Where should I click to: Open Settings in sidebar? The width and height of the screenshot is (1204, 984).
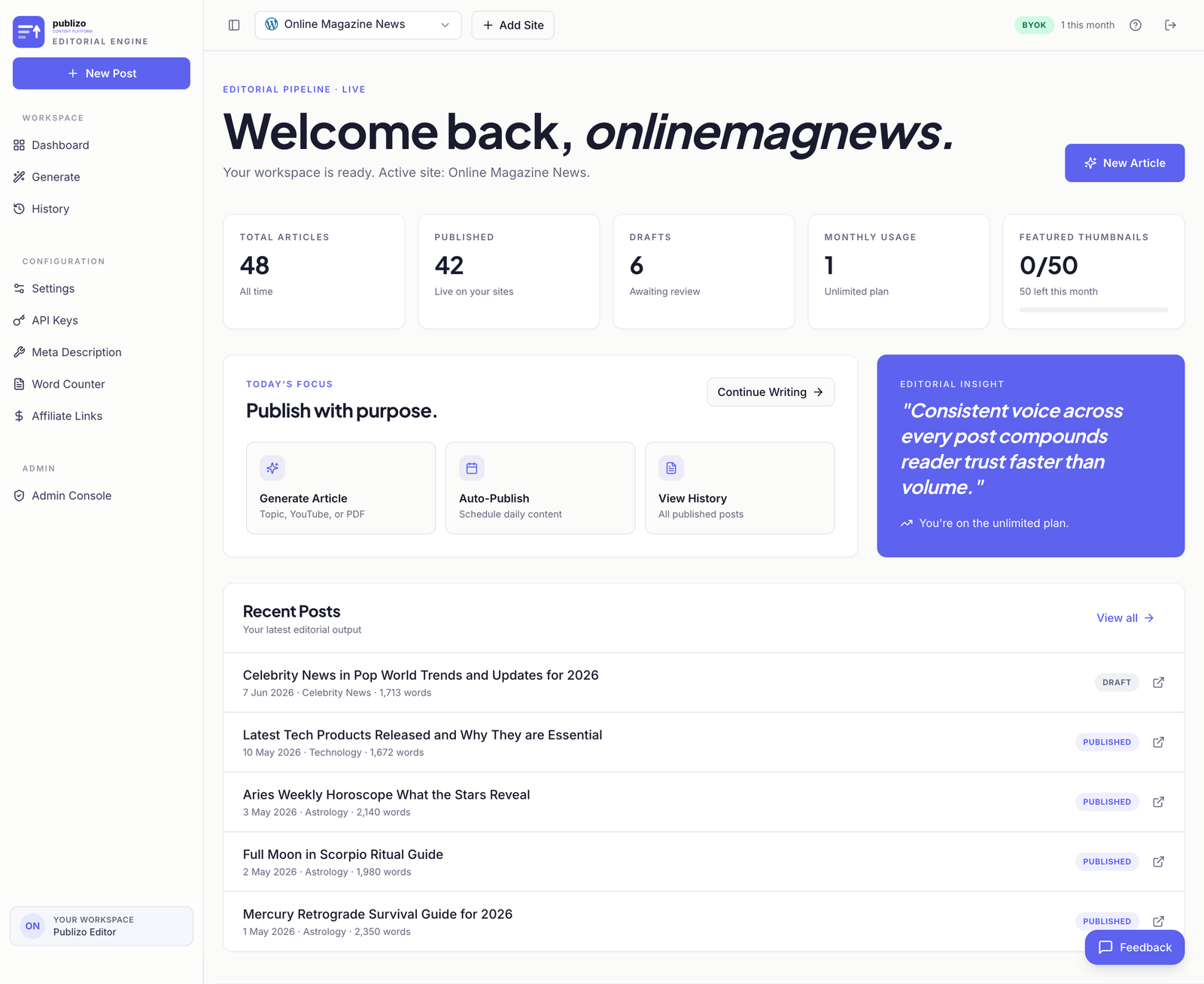102,288
